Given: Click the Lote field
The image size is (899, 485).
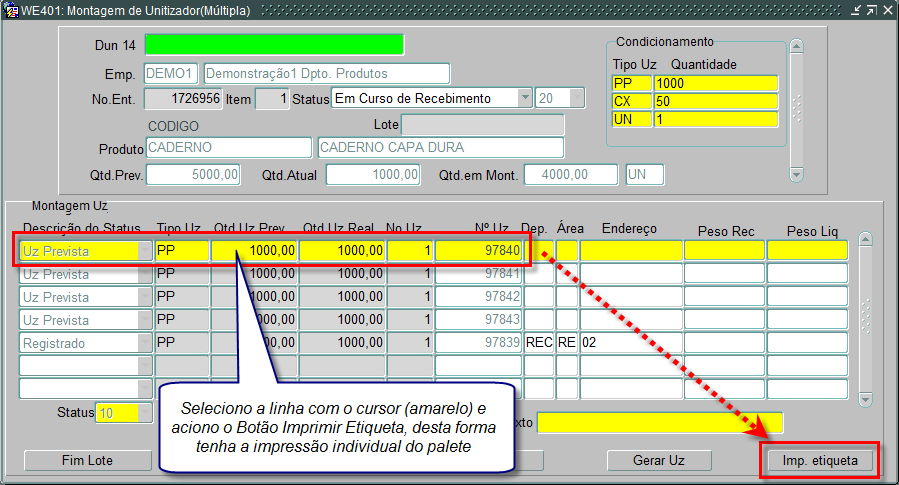Looking at the screenshot, I should (483, 124).
